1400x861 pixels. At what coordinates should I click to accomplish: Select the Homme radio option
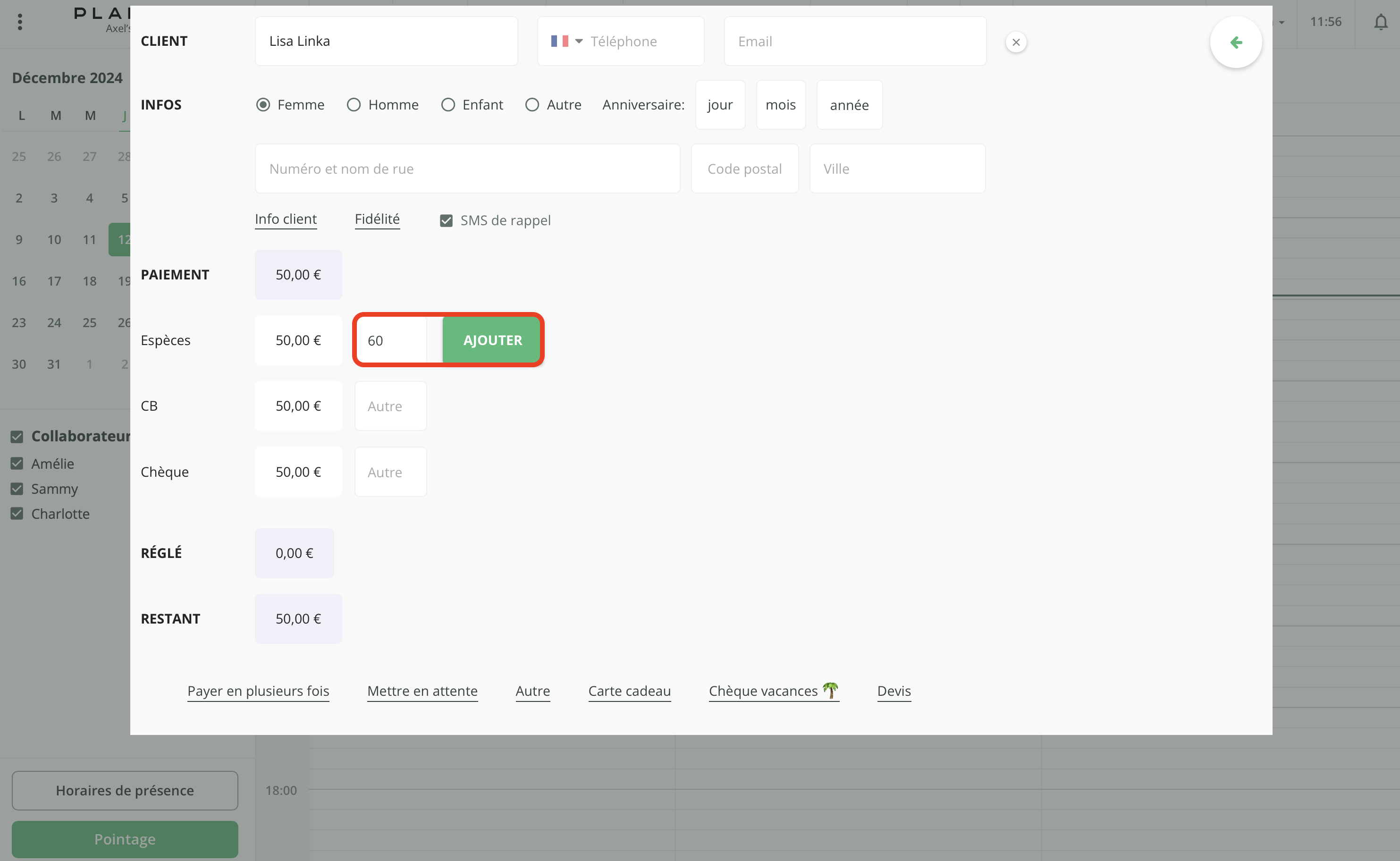click(x=354, y=105)
